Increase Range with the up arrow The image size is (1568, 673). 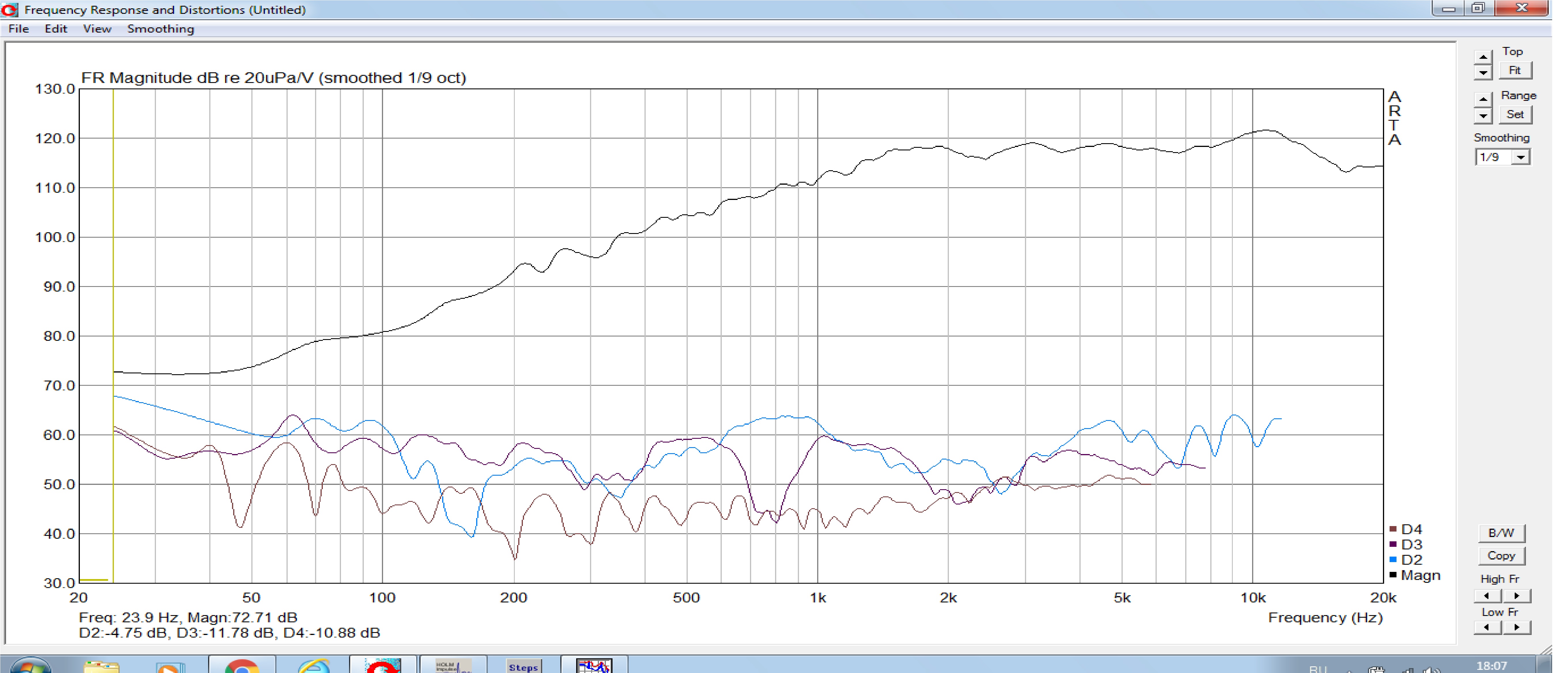tap(1483, 99)
